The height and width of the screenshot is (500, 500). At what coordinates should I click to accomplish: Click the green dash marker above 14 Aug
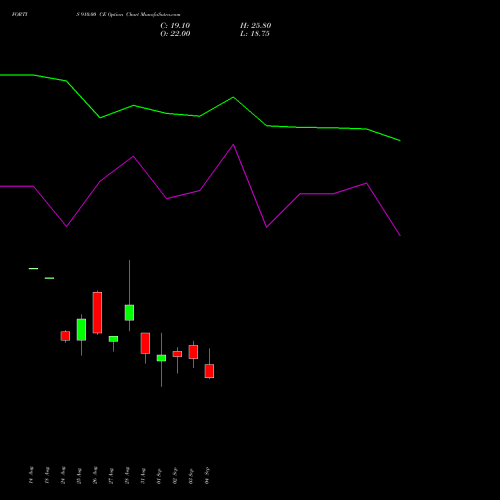33,268
